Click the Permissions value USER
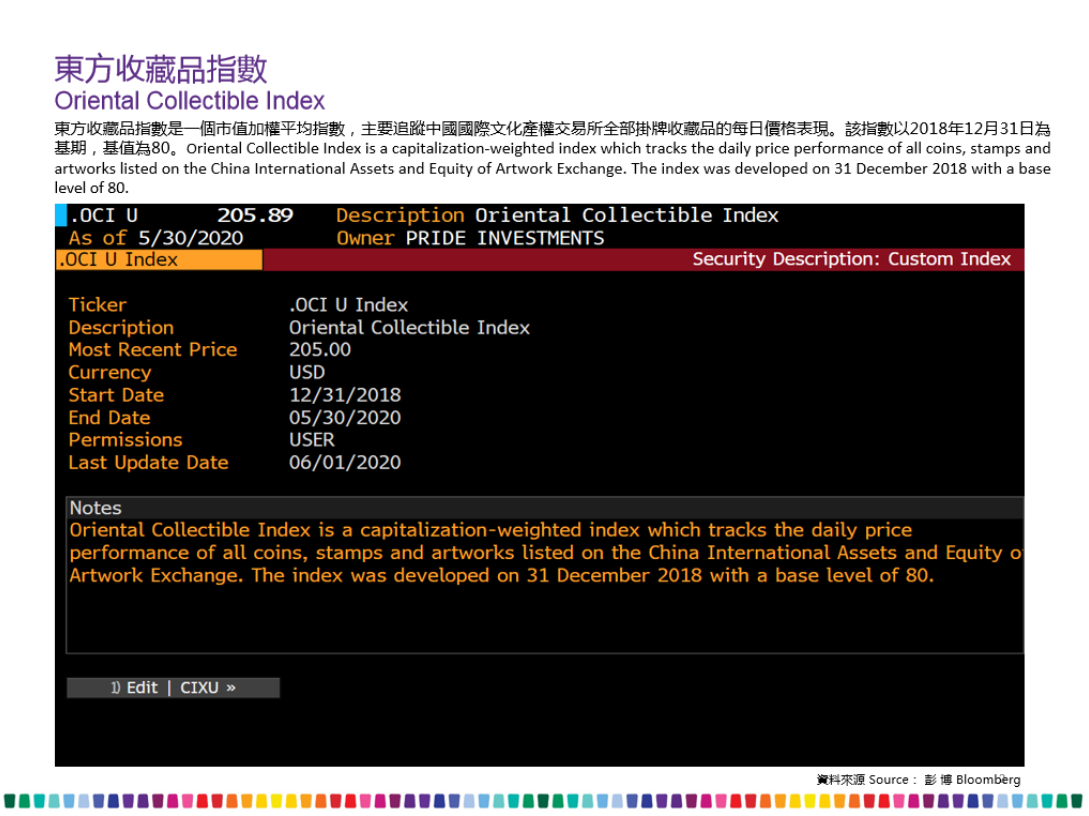Image resolution: width=1089 pixels, height=816 pixels. coord(312,440)
